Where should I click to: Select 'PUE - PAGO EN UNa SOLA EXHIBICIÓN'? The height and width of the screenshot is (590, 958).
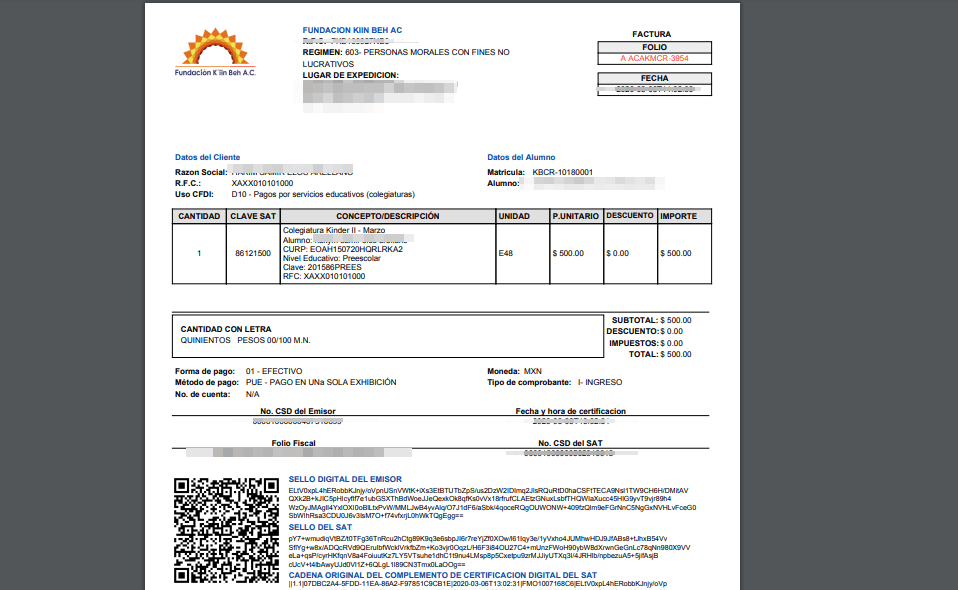coord(321,382)
